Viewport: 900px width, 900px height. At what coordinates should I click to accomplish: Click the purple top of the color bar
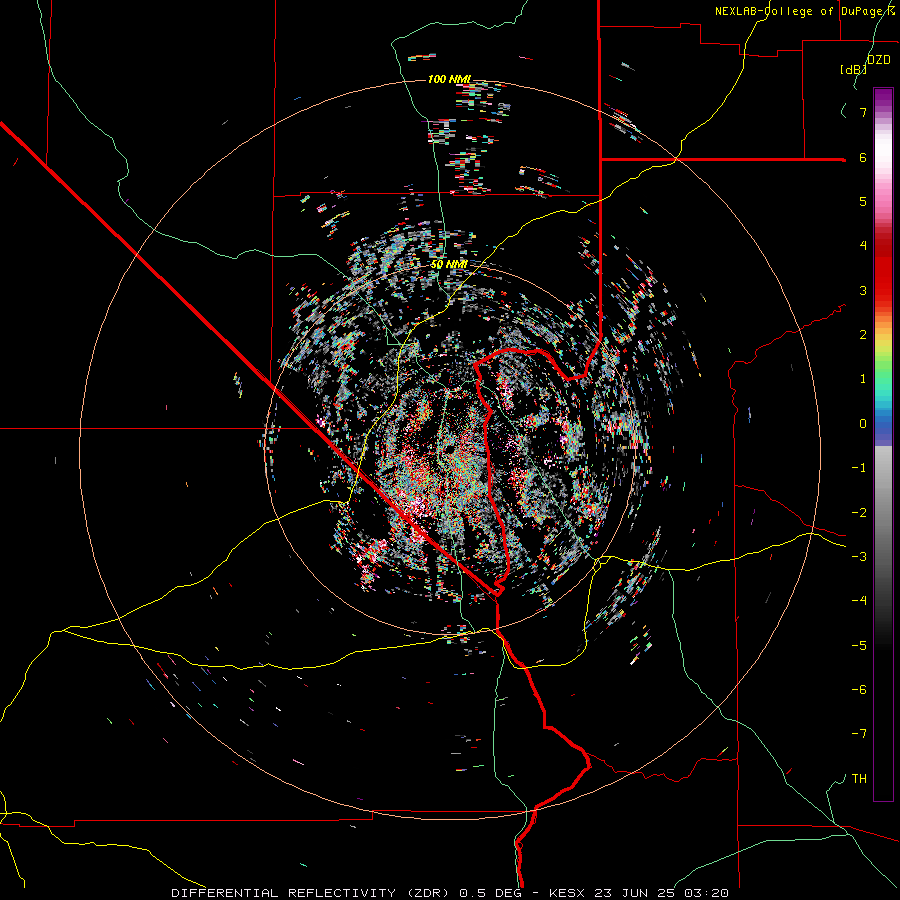click(883, 95)
